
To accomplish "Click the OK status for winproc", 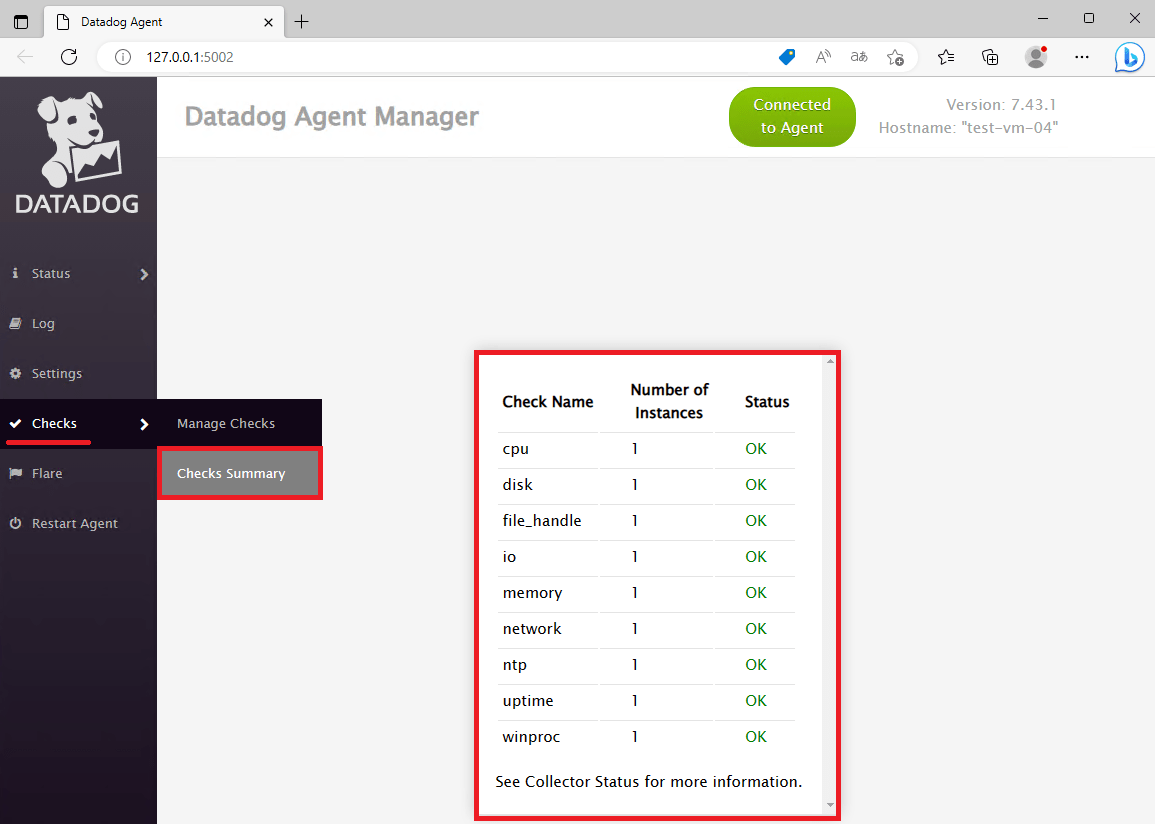I will pos(756,736).
